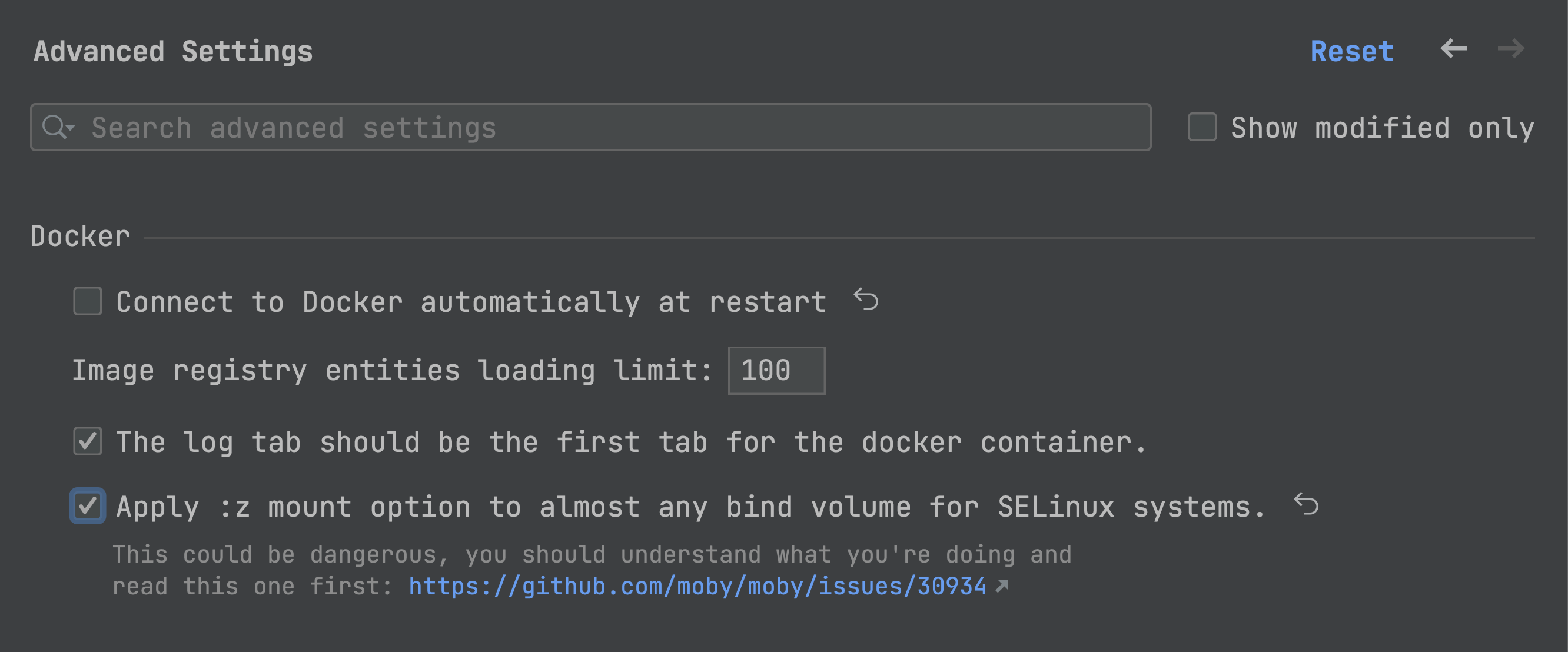The width and height of the screenshot is (1568, 652).
Task: Click the Image registry entities loading limit label
Action: (x=392, y=371)
